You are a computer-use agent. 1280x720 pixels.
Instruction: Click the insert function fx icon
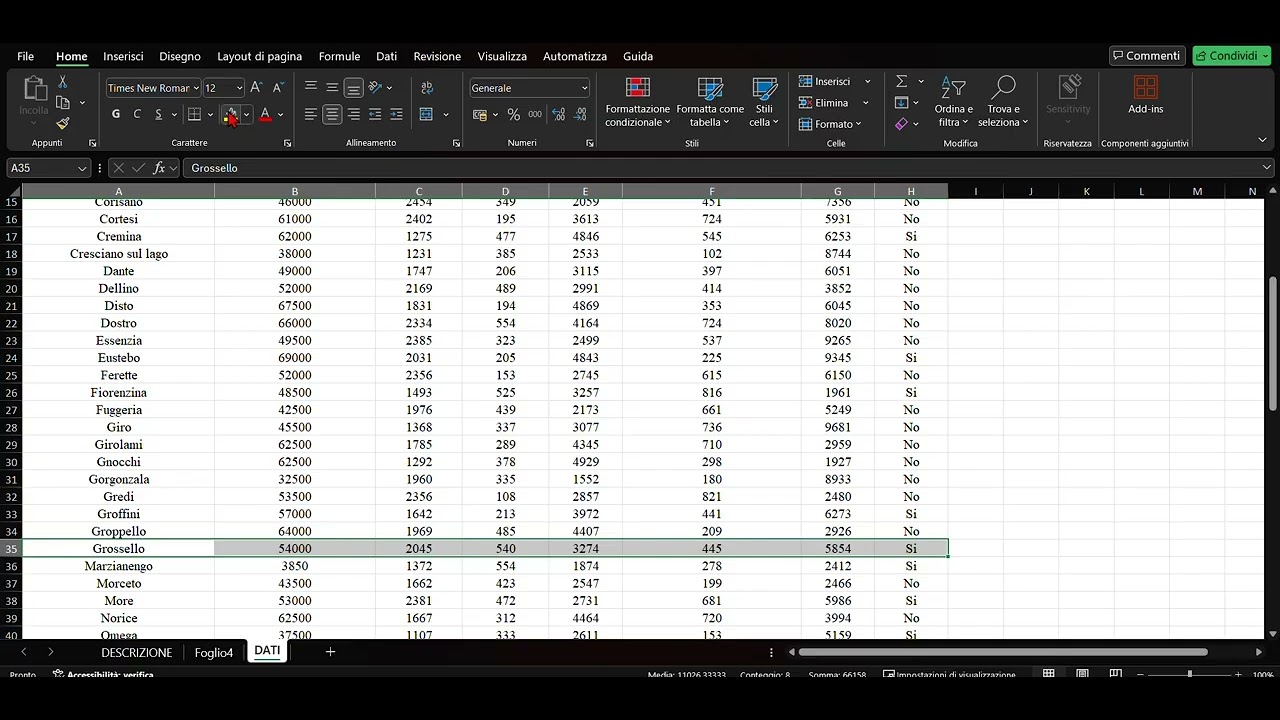(159, 168)
